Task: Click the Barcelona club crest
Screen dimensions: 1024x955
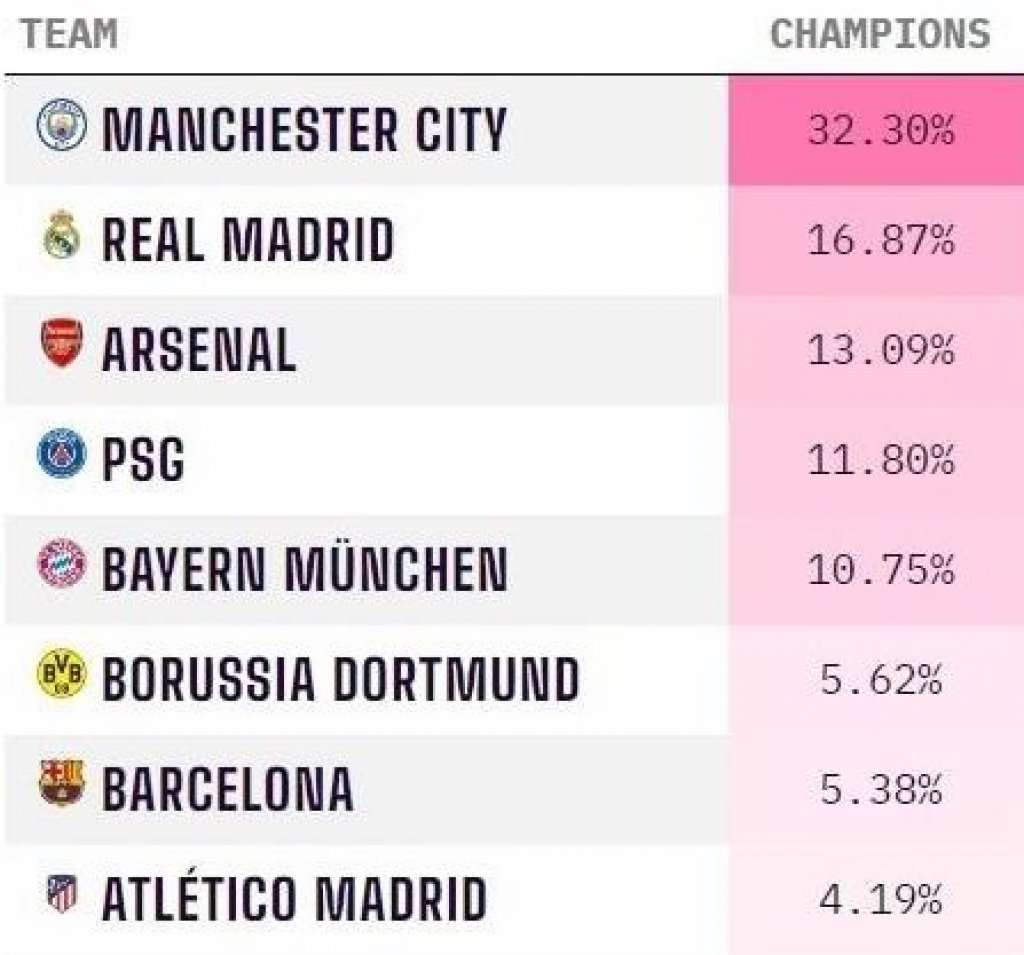Action: tap(62, 783)
